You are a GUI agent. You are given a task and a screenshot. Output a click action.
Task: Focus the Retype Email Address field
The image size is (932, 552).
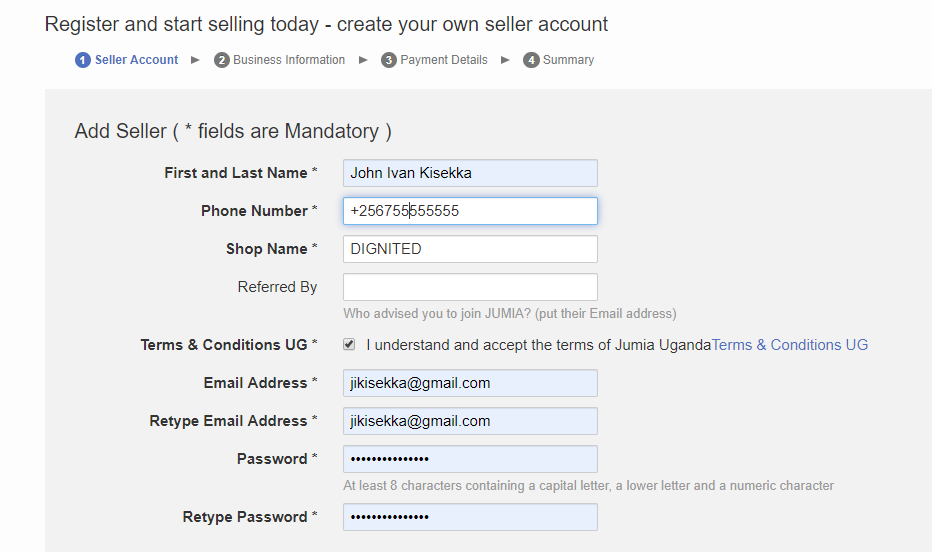pos(470,421)
